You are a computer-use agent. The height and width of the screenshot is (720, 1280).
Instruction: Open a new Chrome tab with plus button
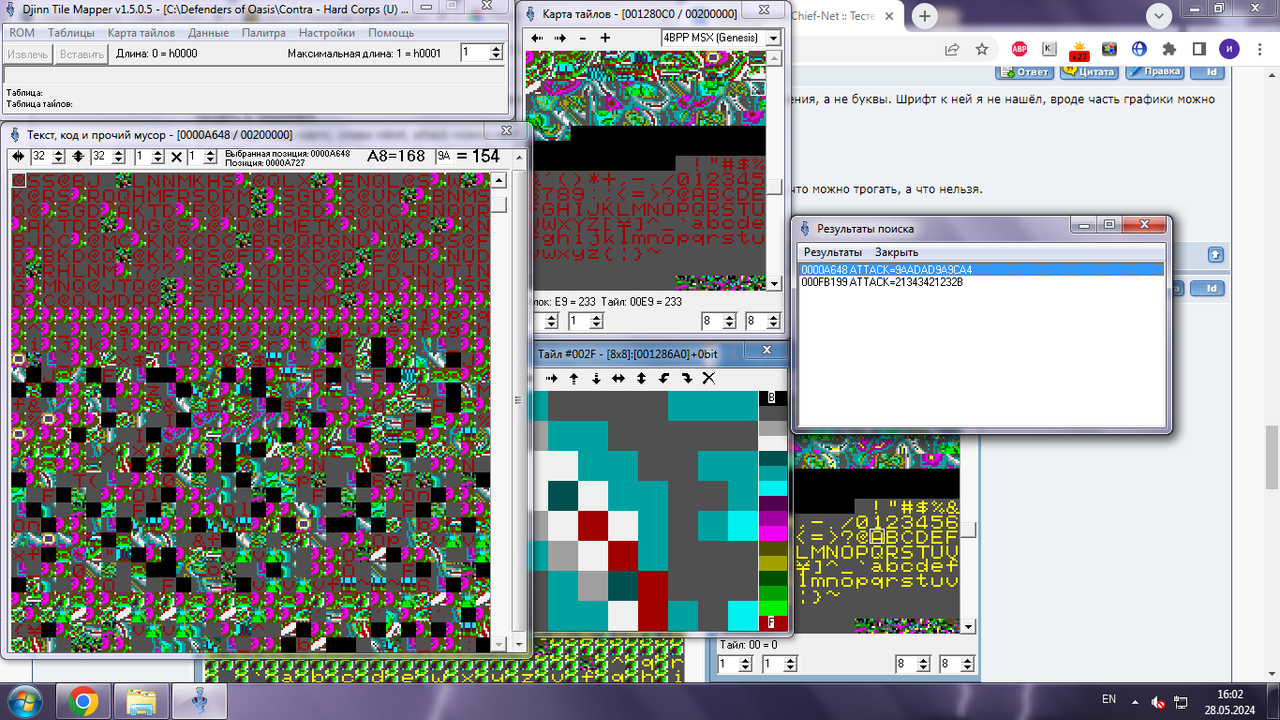pyautogui.click(x=925, y=16)
